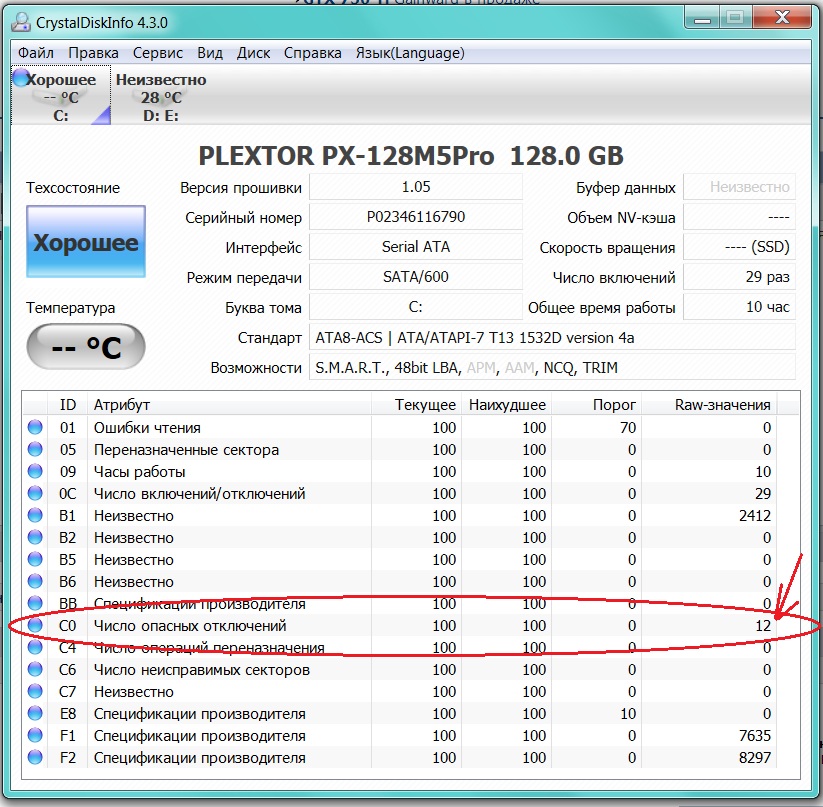Click the temperature indicator button
823x807 pixels.
click(x=86, y=346)
